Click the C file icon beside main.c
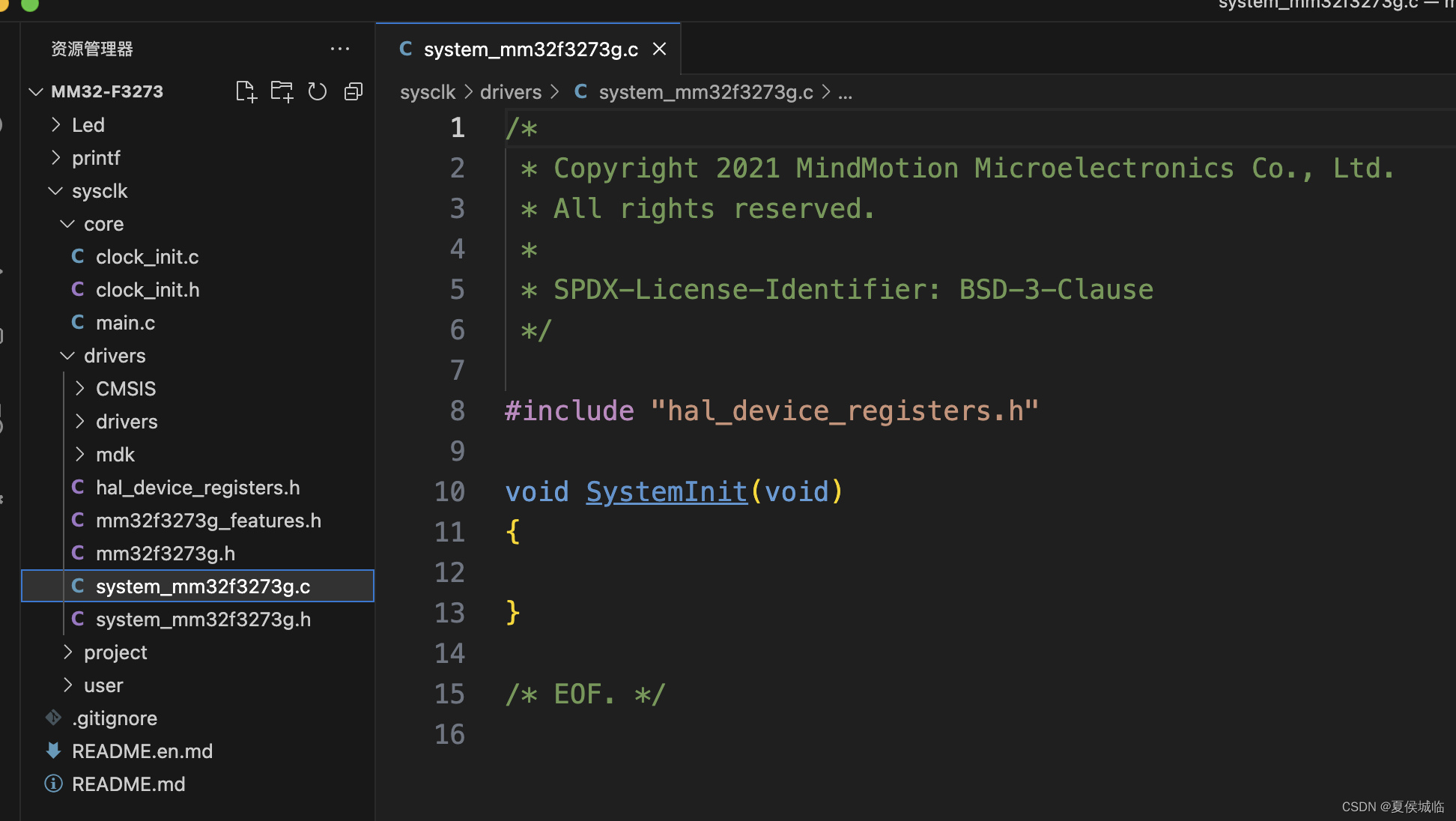This screenshot has width=1456, height=821. coord(78,322)
